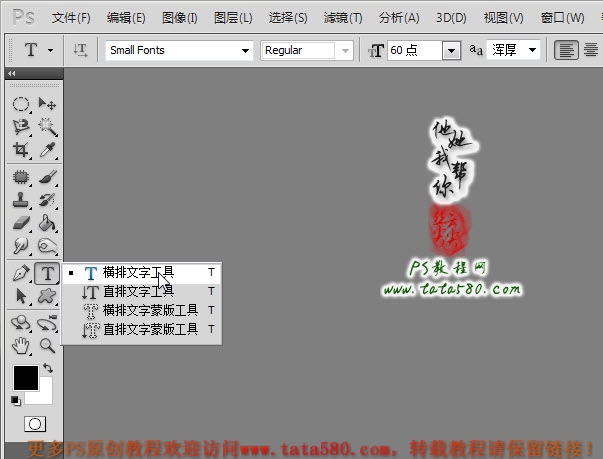This screenshot has width=603, height=459.
Task: Enable center-align text
Action: (x=591, y=50)
